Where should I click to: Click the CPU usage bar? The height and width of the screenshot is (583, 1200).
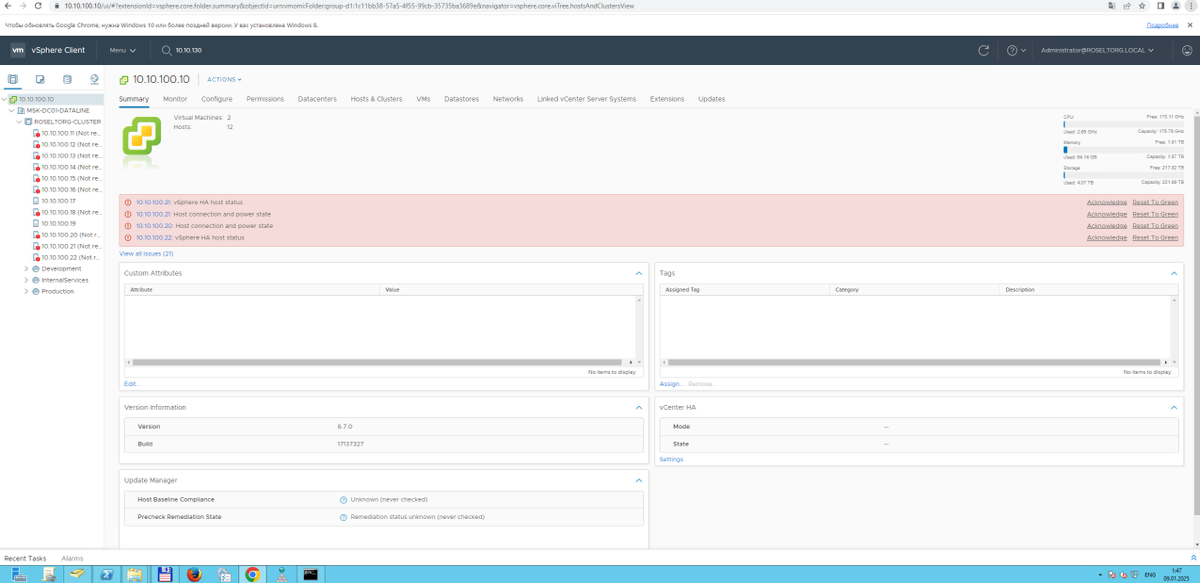[1123, 124]
